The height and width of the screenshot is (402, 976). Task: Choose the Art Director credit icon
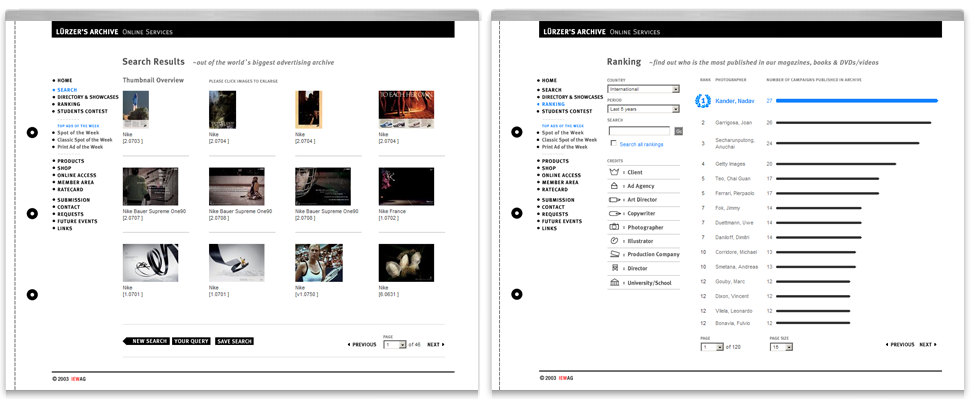pos(614,200)
